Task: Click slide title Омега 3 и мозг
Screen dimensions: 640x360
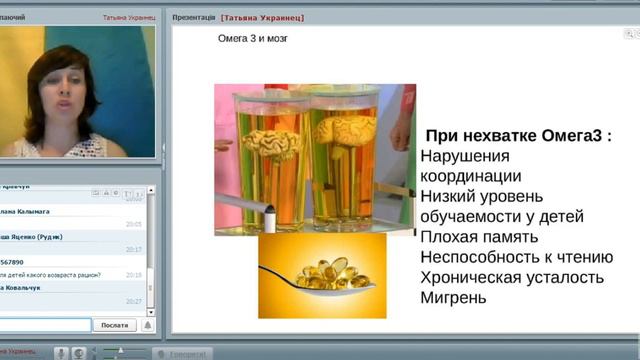Action: click(x=253, y=38)
